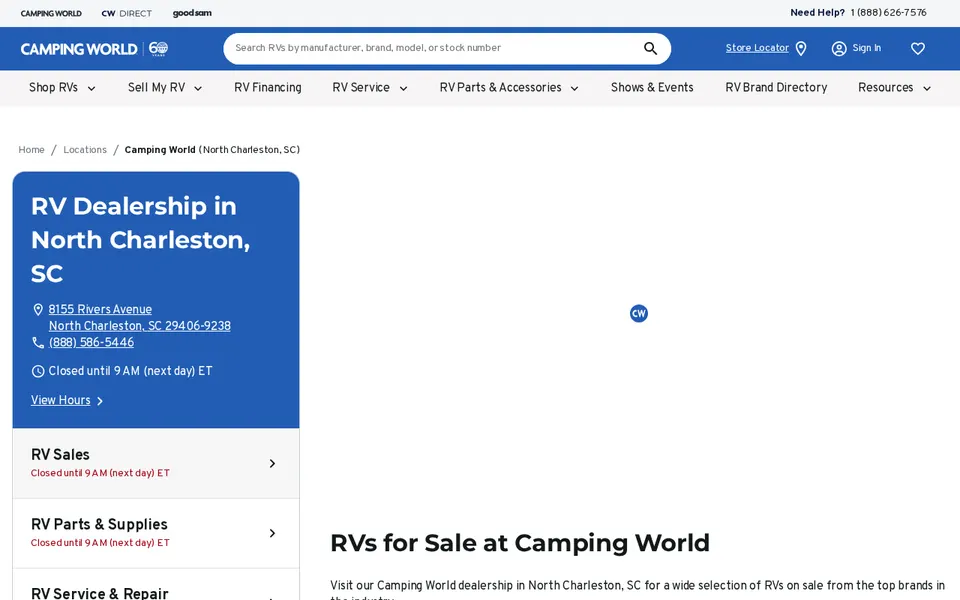Click the phone icon beside (888) 586-5446
The height and width of the screenshot is (600, 960).
38,343
